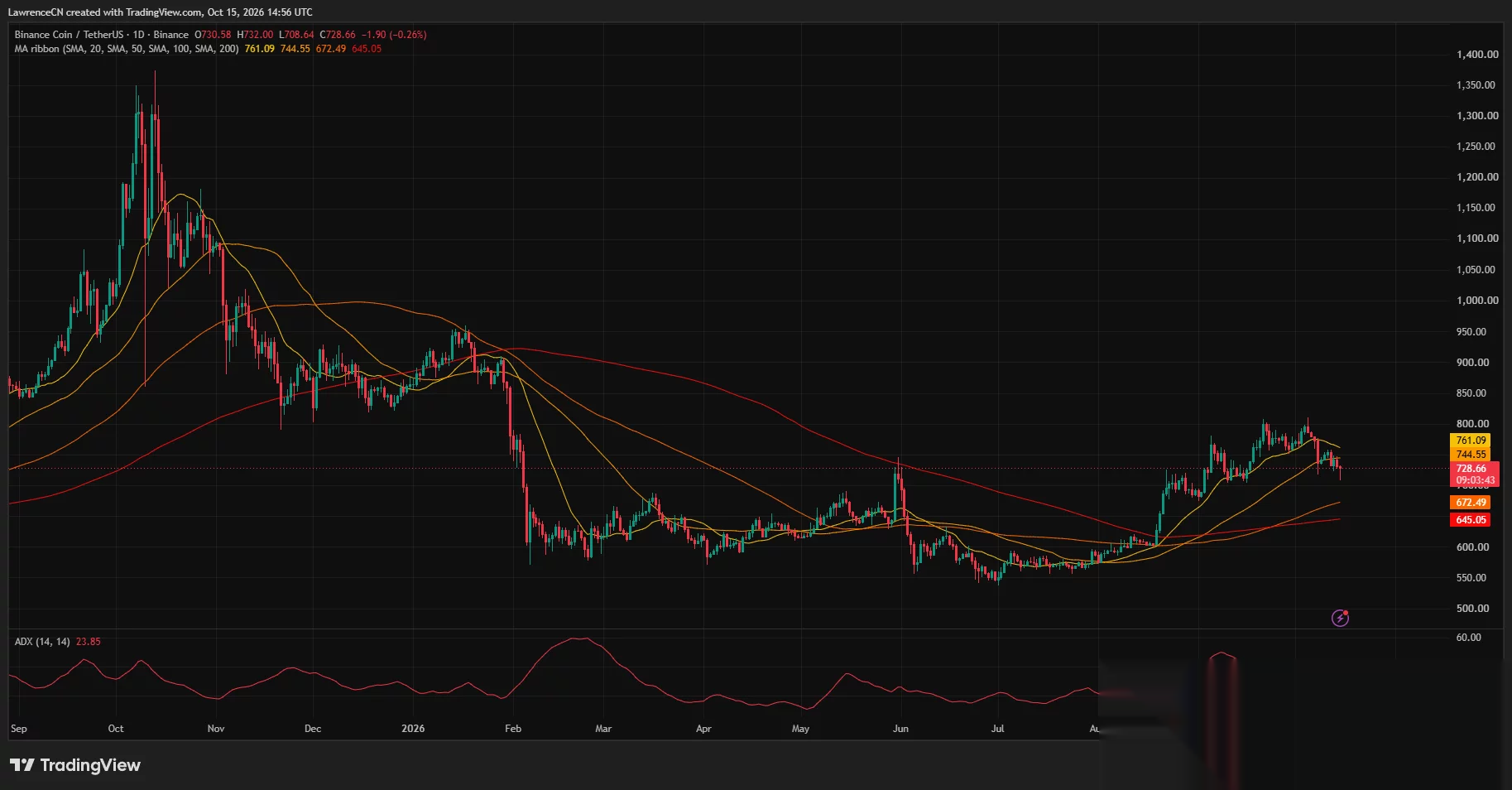
Task: Click the Apr label on time axis
Action: tap(703, 729)
